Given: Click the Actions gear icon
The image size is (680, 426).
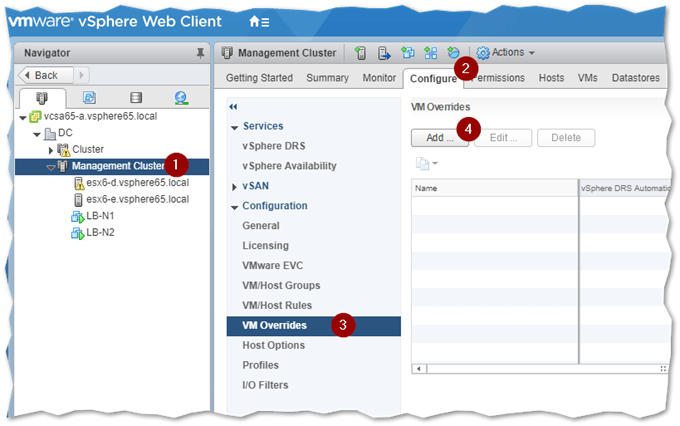Looking at the screenshot, I should pyautogui.click(x=483, y=53).
